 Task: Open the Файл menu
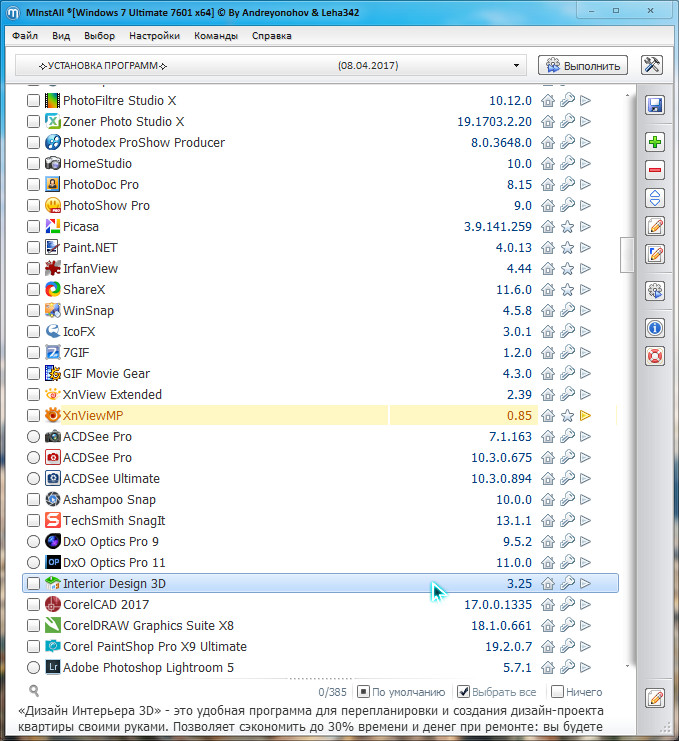coord(25,36)
